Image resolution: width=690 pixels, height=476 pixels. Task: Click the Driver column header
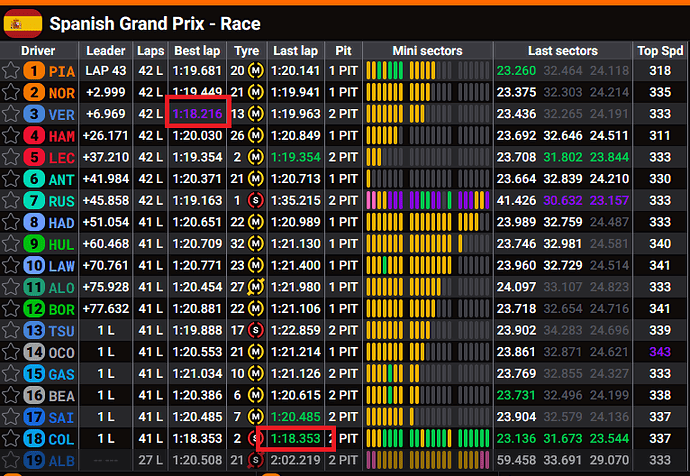click(x=38, y=51)
